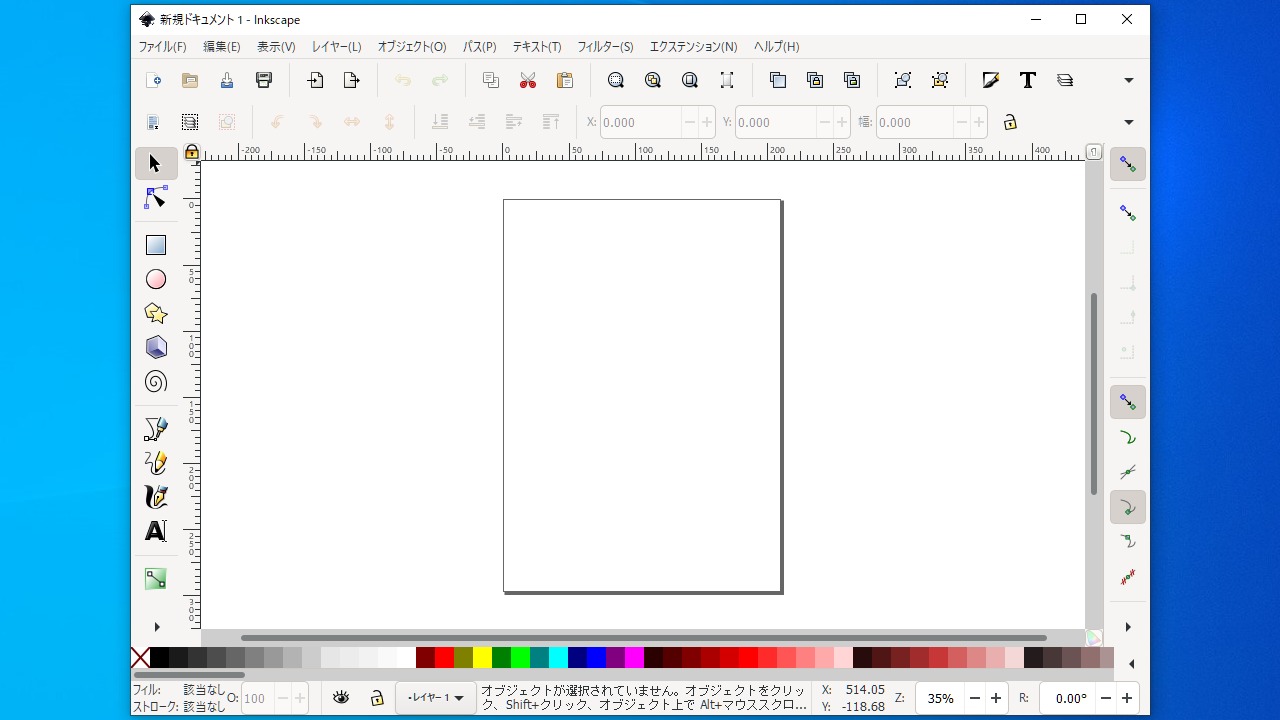The height and width of the screenshot is (720, 1280).
Task: Pick the black palette swatch
Action: click(x=159, y=658)
